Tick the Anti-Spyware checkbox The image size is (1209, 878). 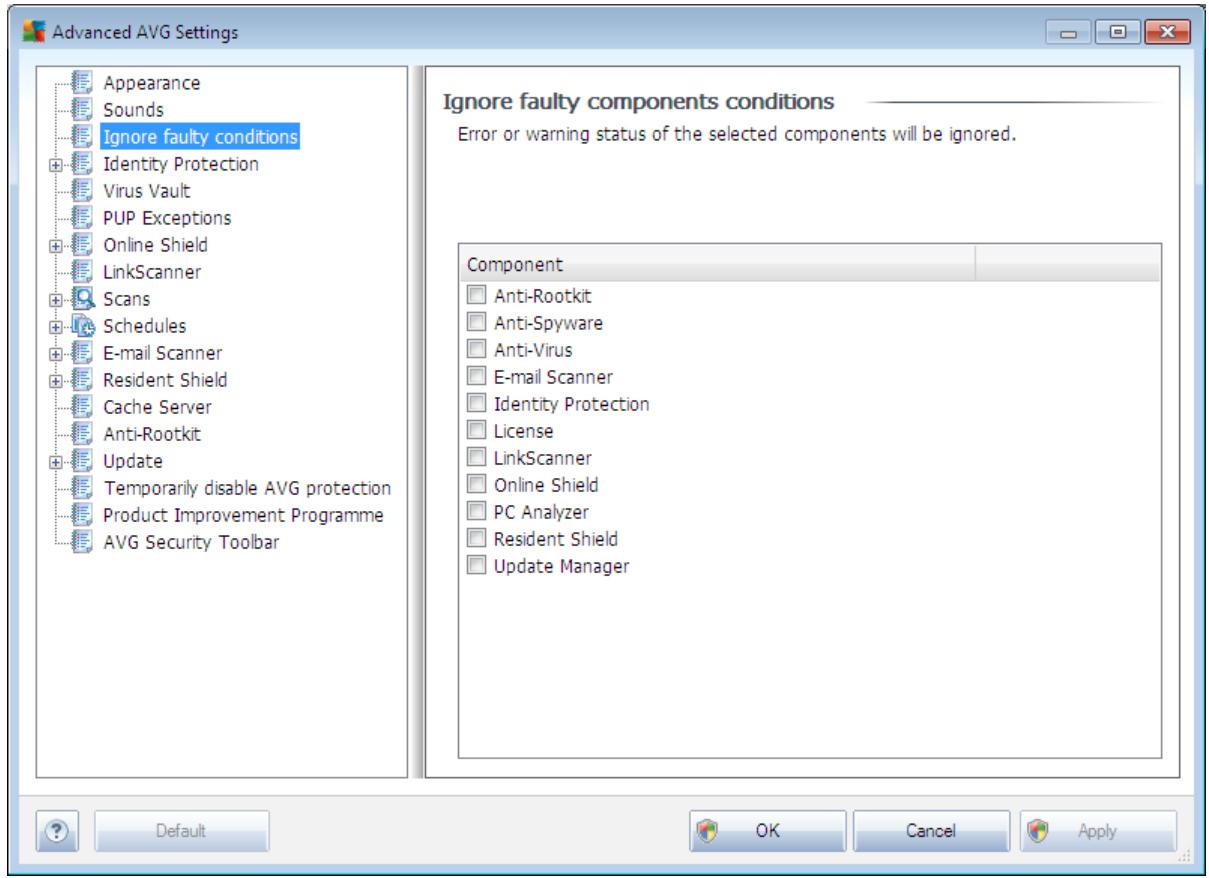click(476, 323)
